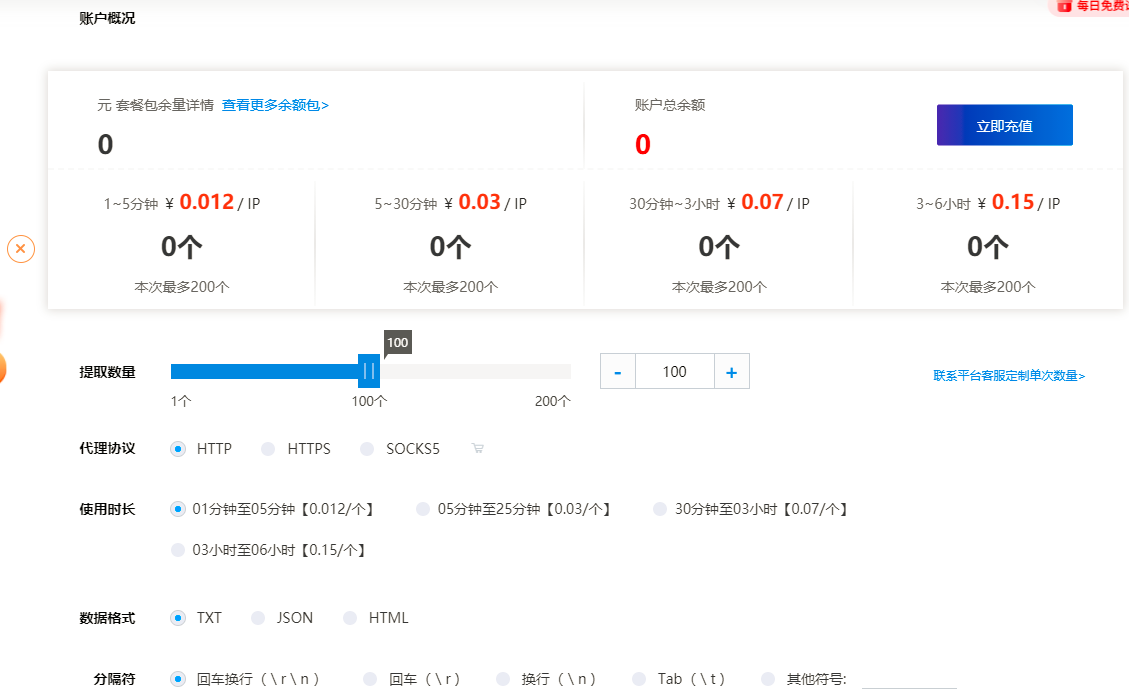1129x697 pixels.
Task: Click the shopping cart icon beside SOCKS5
Action: pyautogui.click(x=478, y=448)
